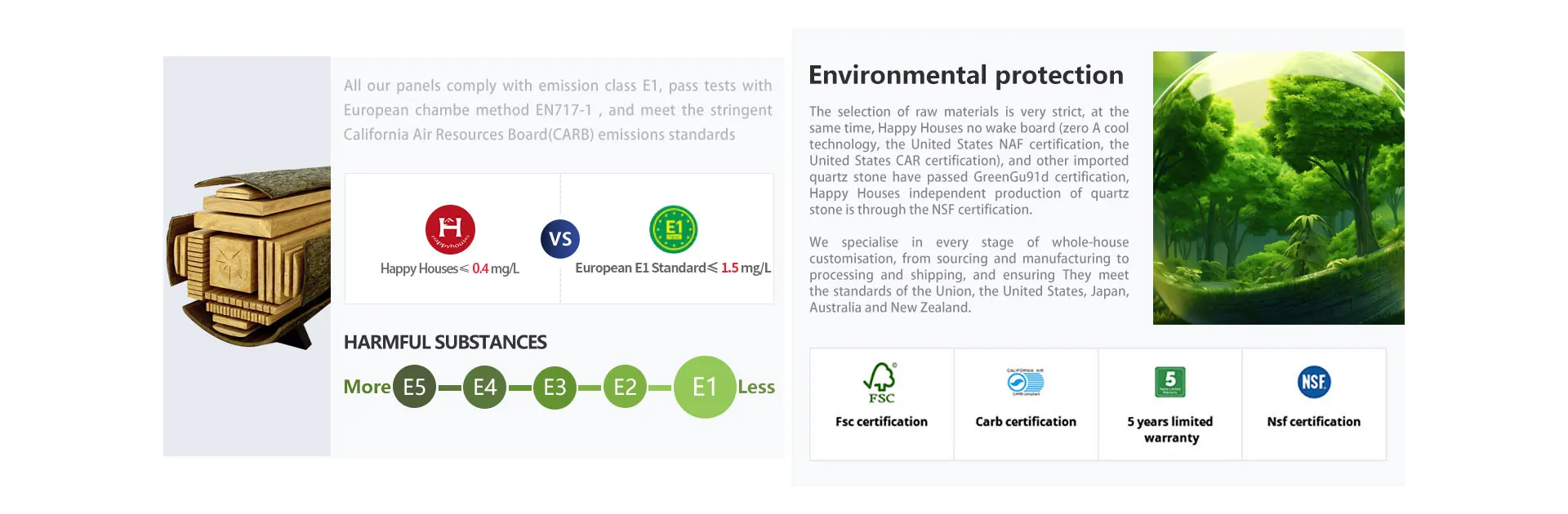
Task: Click the green European E1 badge icon
Action: (x=673, y=229)
